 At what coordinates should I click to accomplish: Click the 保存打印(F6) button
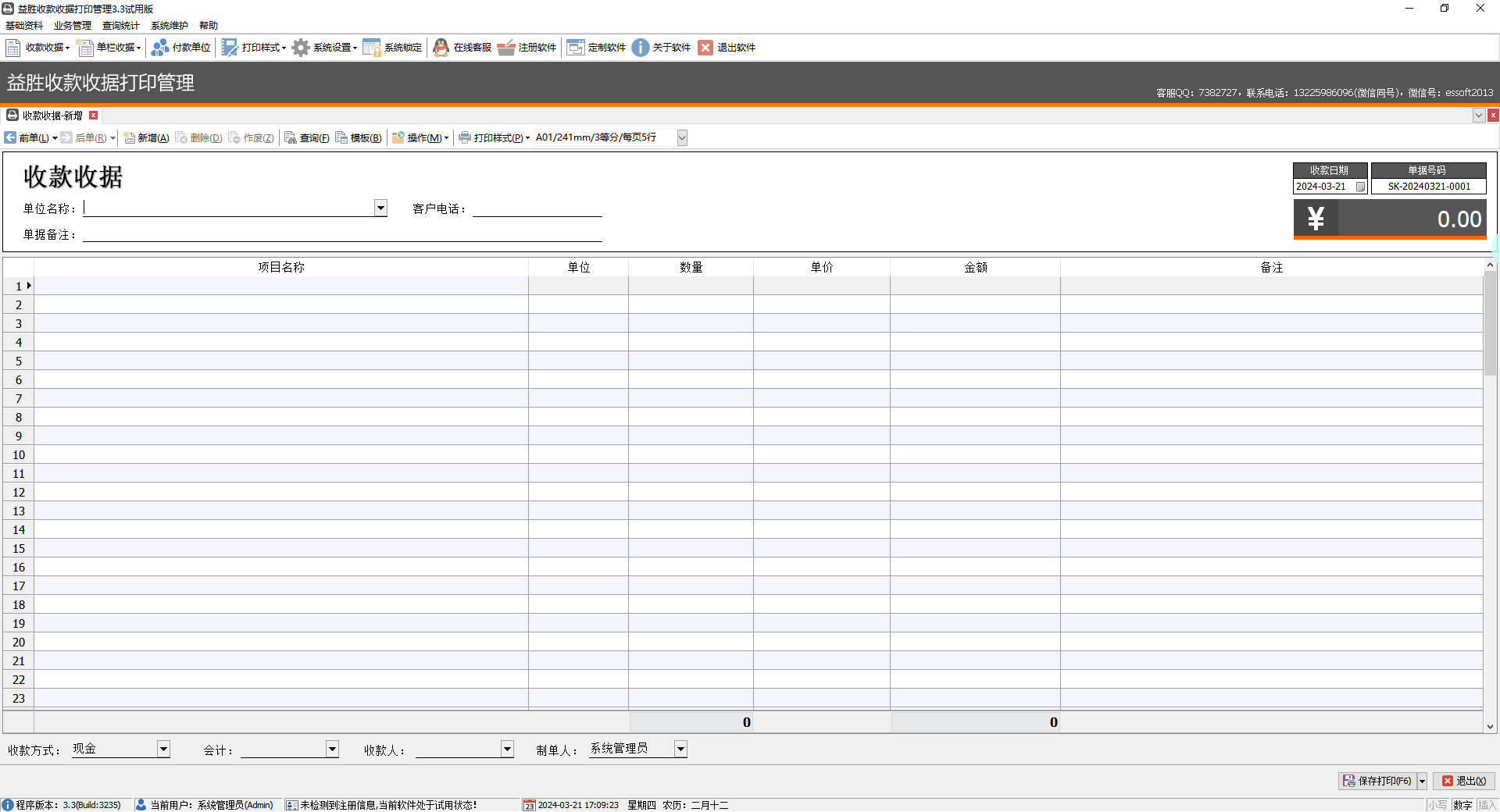point(1377,781)
